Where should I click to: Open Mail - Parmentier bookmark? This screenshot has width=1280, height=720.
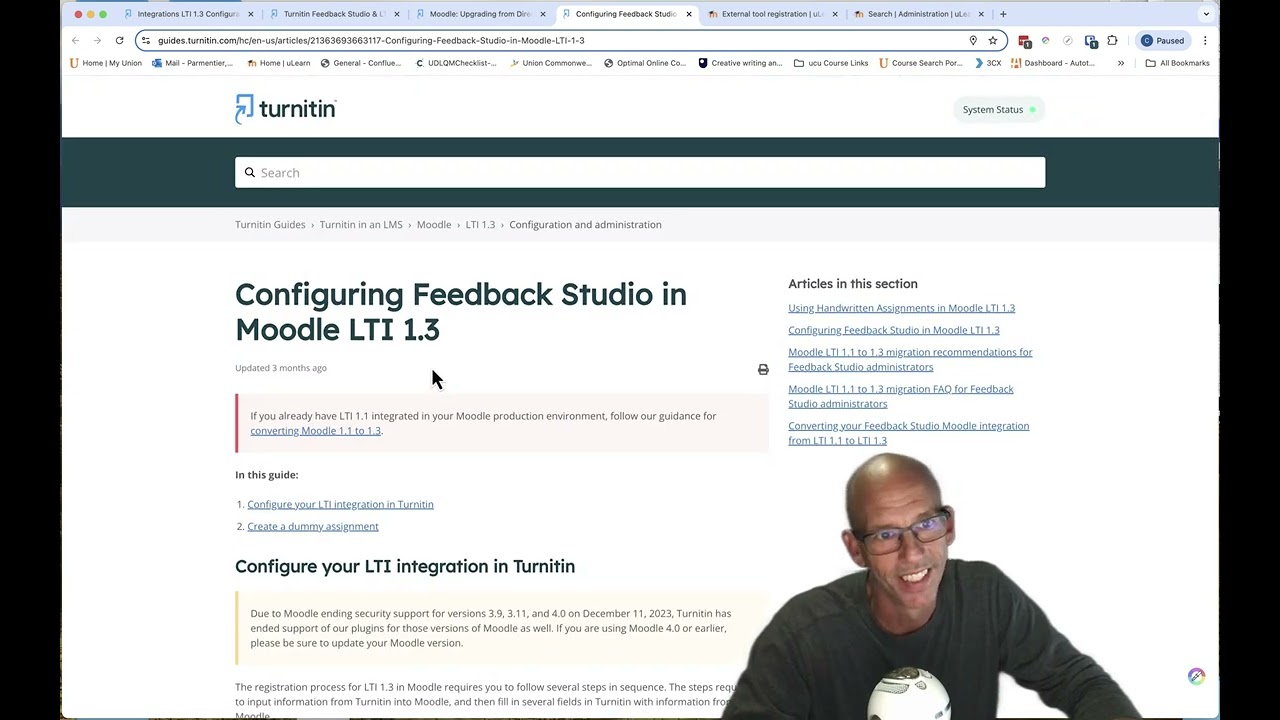[x=193, y=63]
